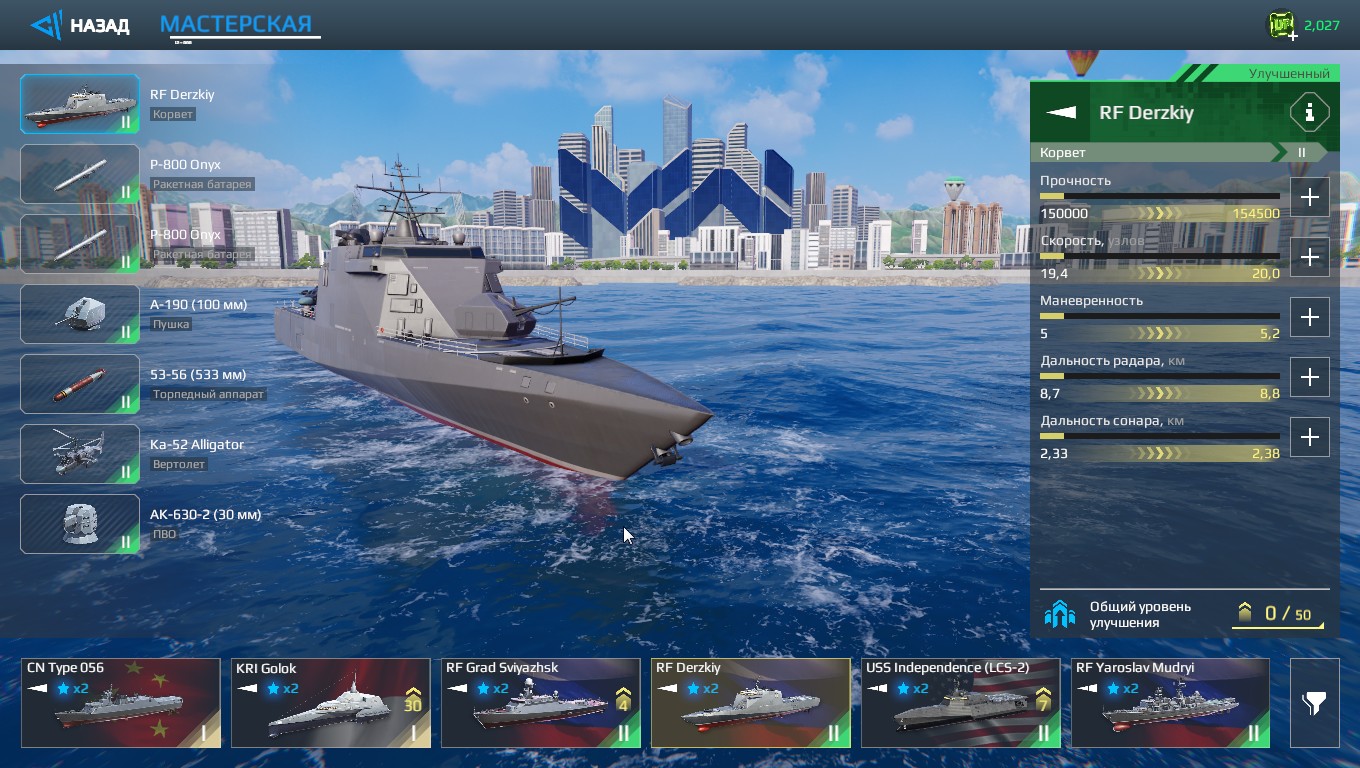This screenshot has width=1360, height=768.
Task: Choose the RF Yaroslav Mudryi ship card
Action: [x=1170, y=703]
